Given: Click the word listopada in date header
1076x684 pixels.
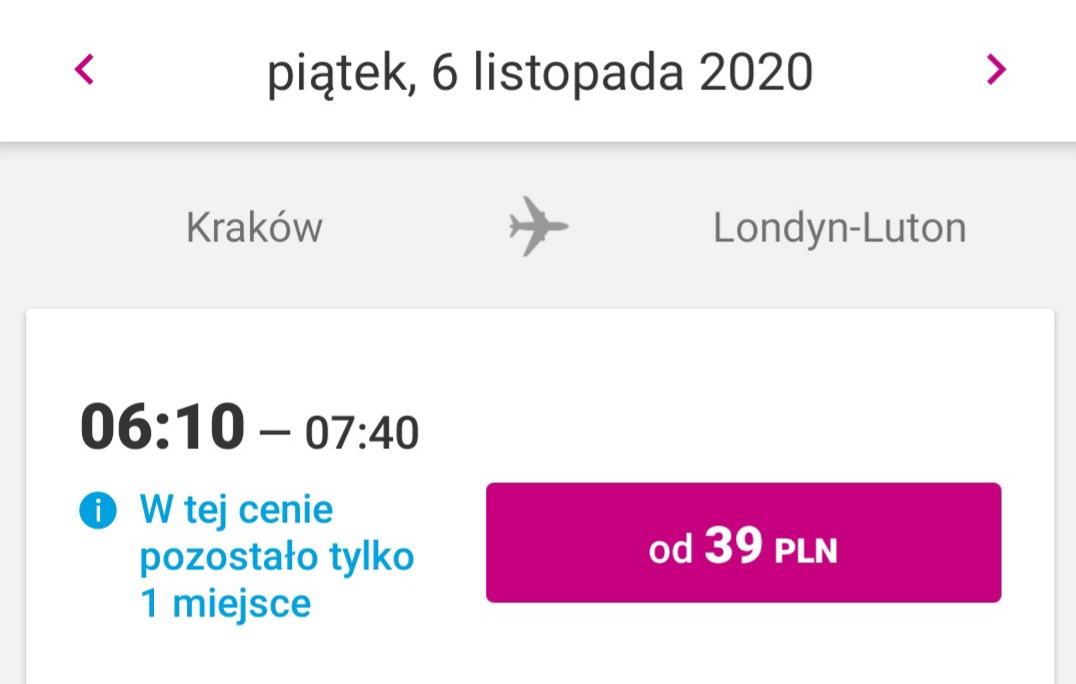Looking at the screenshot, I should [578, 73].
